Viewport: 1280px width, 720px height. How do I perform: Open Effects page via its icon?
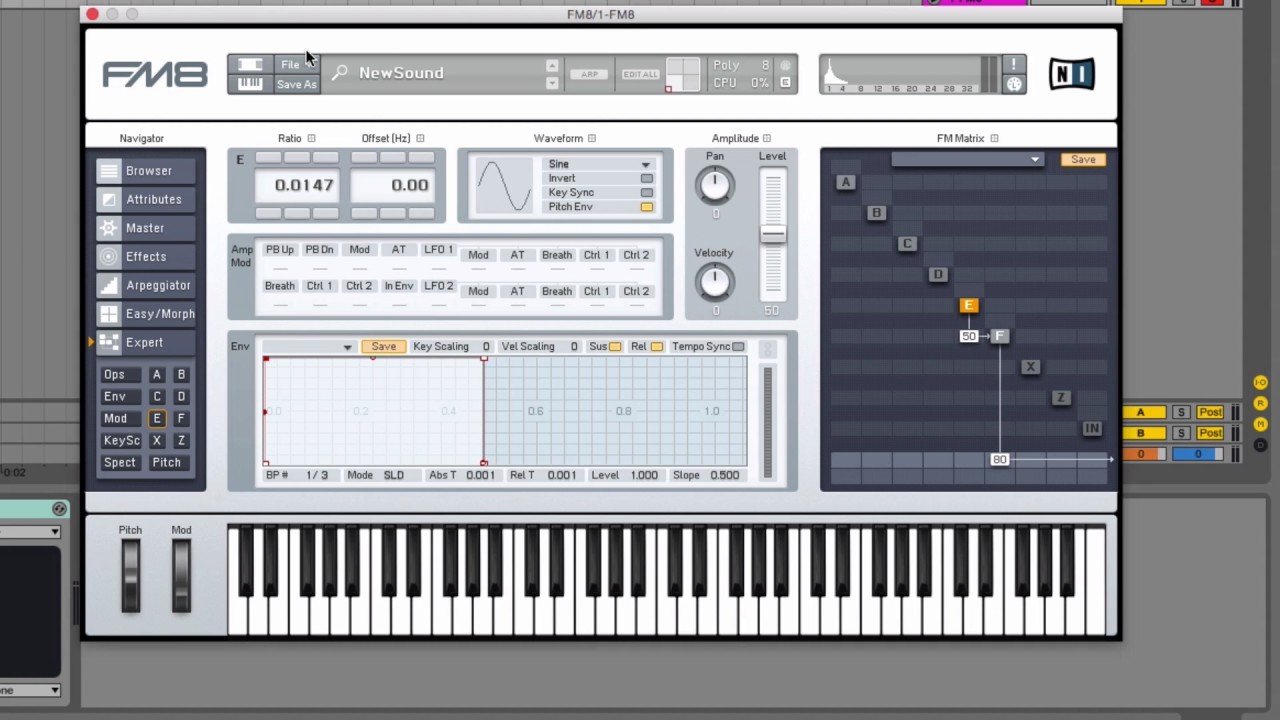click(109, 256)
